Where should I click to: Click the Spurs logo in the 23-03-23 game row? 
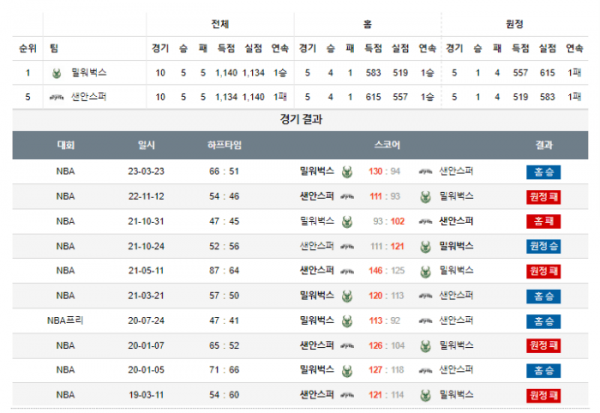(426, 172)
